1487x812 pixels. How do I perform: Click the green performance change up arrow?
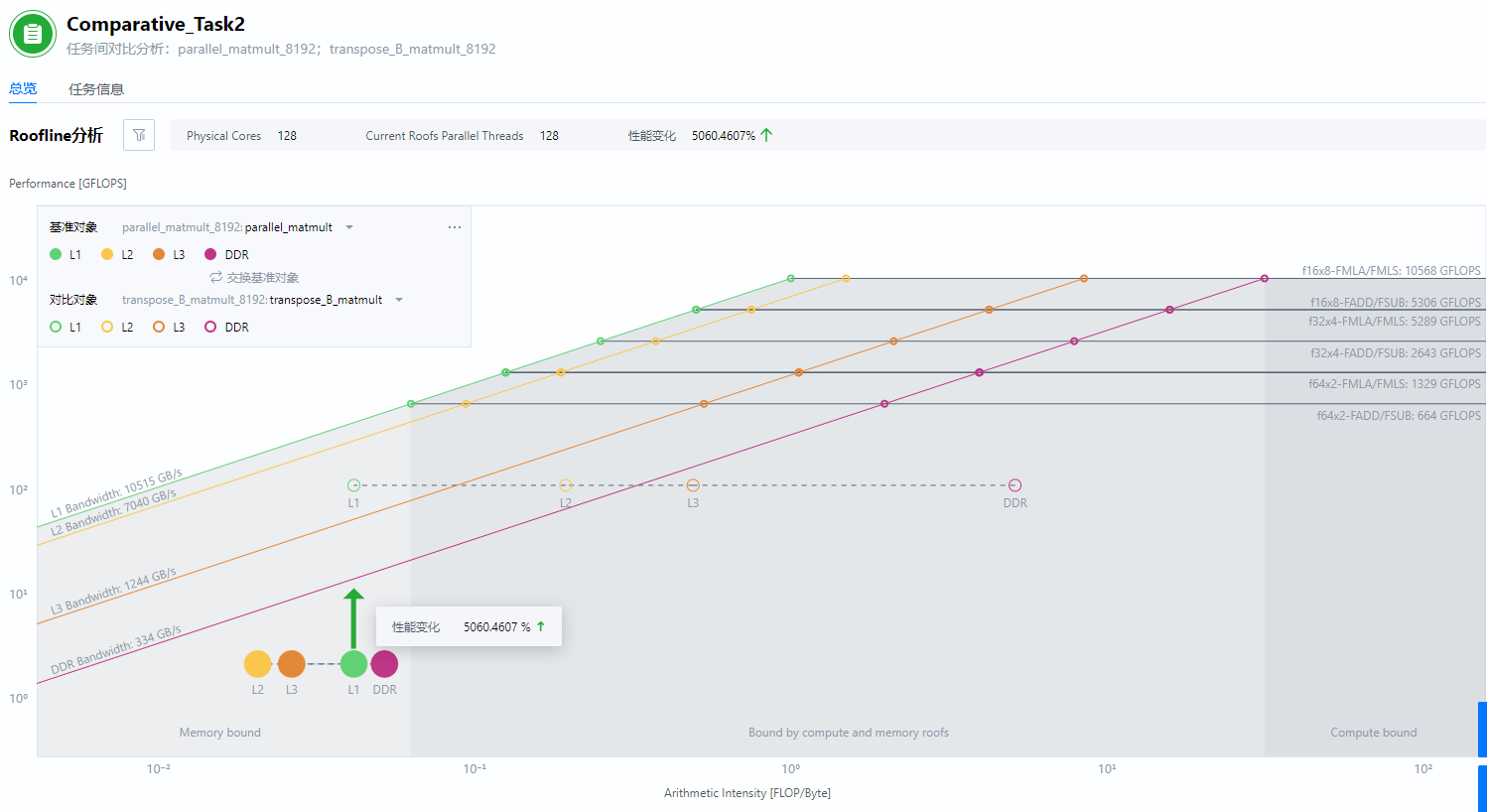pos(766,135)
